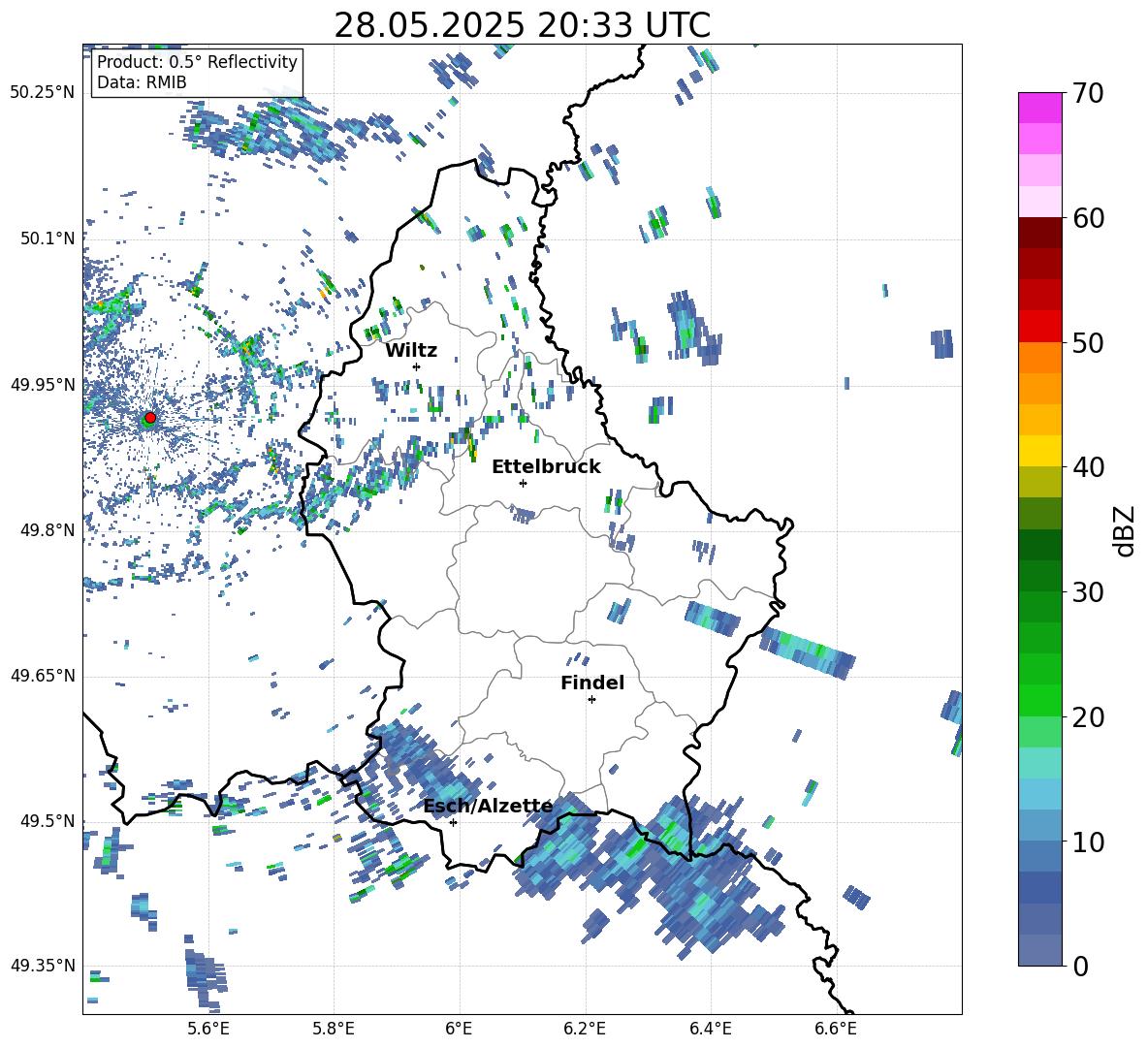Click the 0 dBZ colorbar tick label
Screen dimensions: 1148x1048
click(1080, 966)
